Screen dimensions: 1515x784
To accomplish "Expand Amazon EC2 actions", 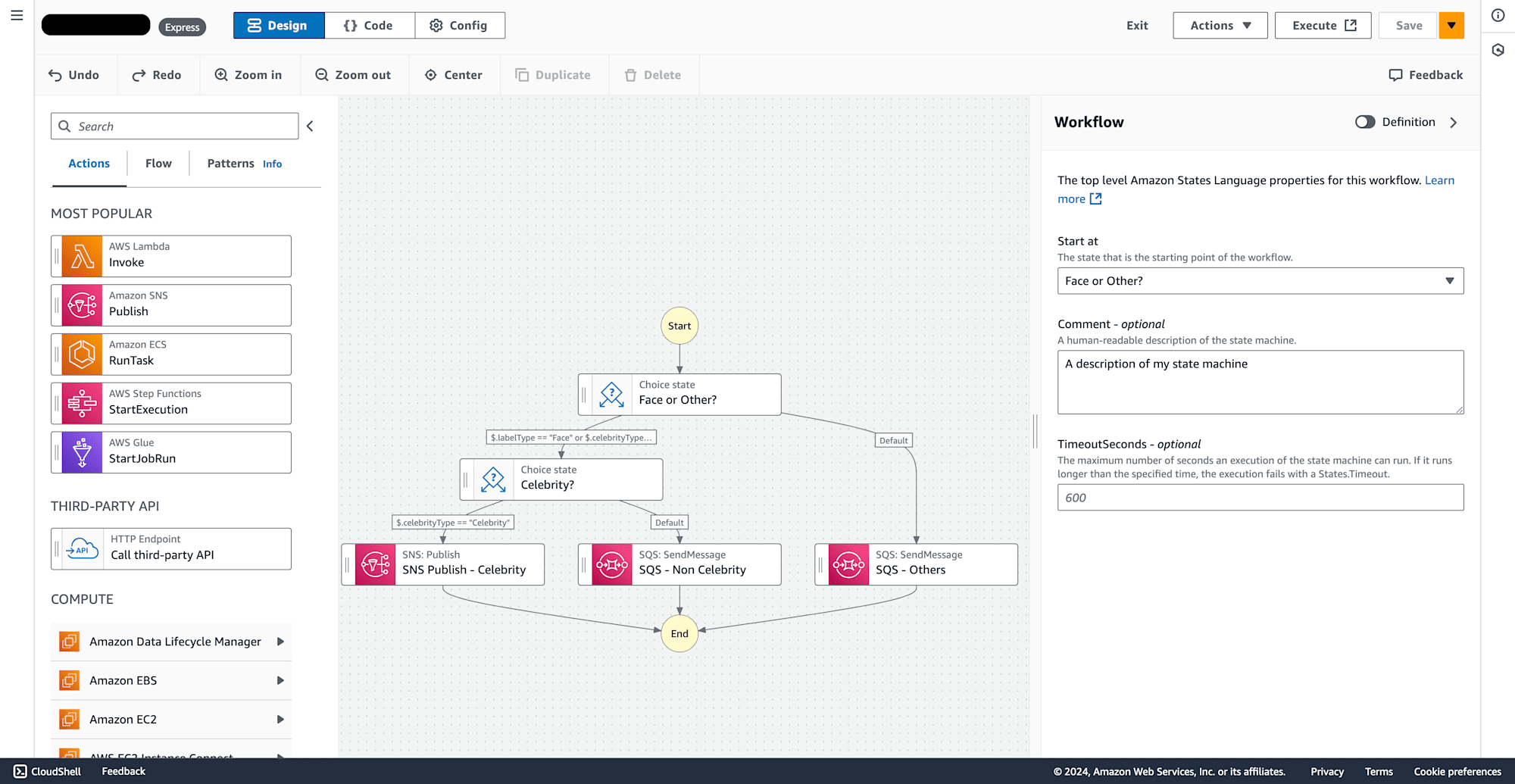I will [x=280, y=720].
